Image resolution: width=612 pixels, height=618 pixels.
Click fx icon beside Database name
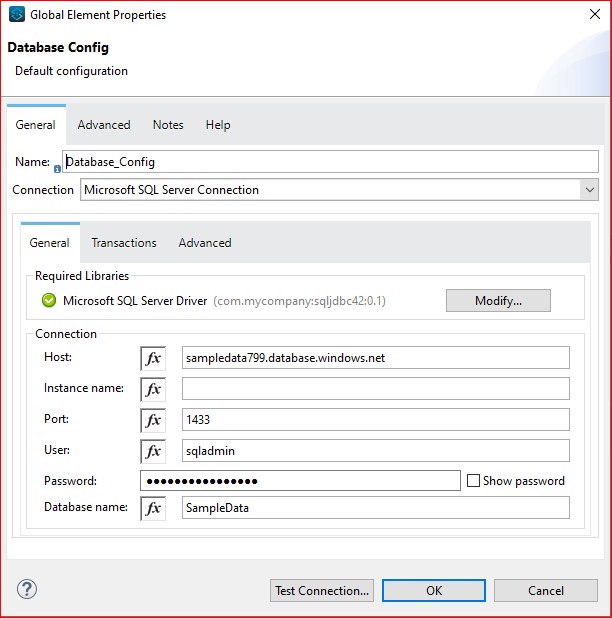[153, 508]
